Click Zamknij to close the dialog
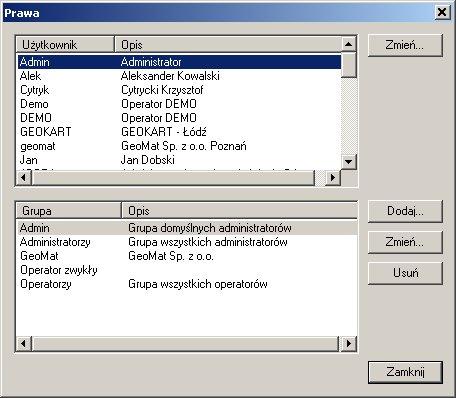Viewport: 456px width, 398px height. tap(405, 372)
